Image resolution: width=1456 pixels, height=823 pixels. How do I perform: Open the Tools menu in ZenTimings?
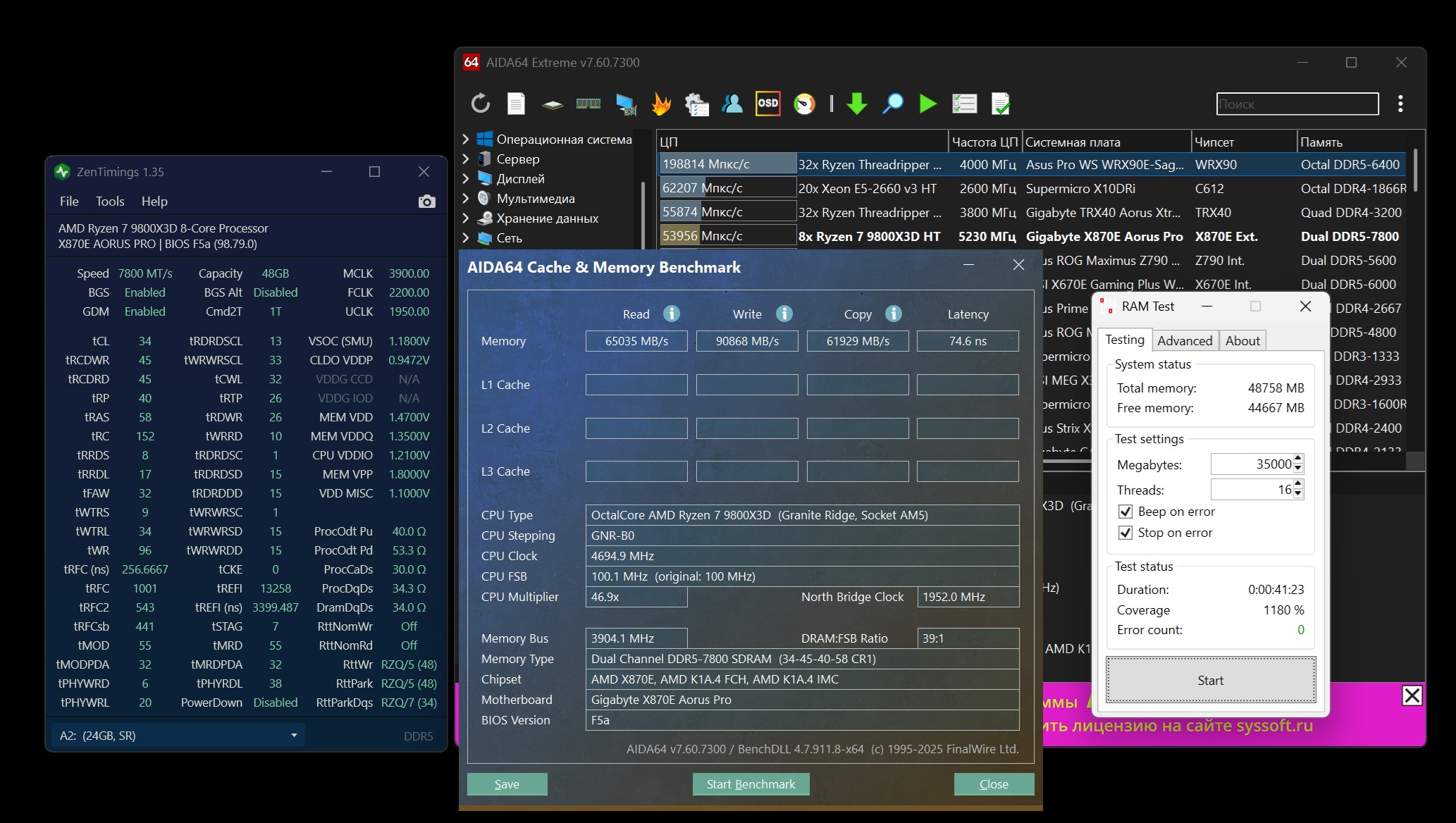[110, 202]
